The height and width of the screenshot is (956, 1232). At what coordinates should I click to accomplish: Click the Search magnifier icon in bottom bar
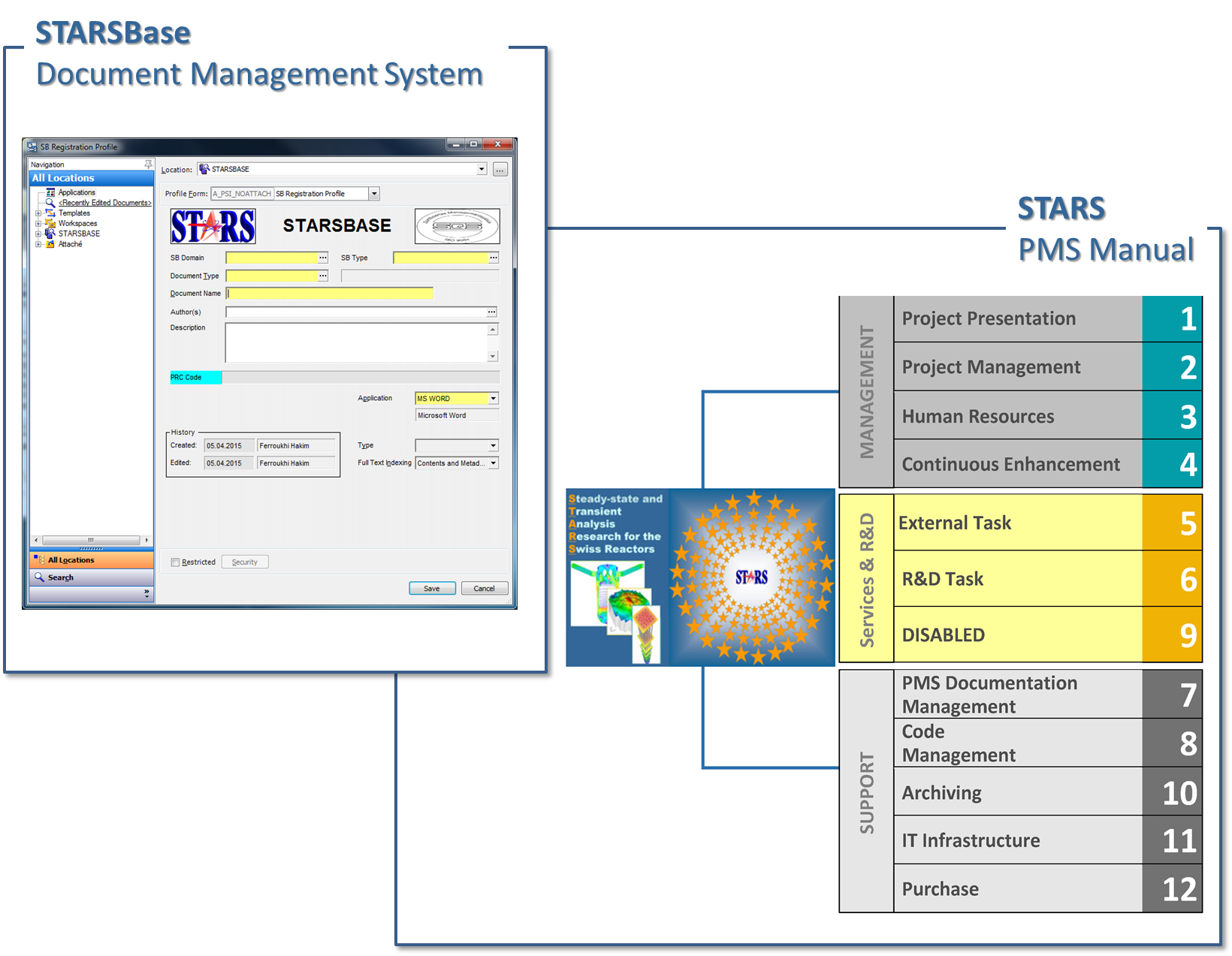click(x=39, y=577)
